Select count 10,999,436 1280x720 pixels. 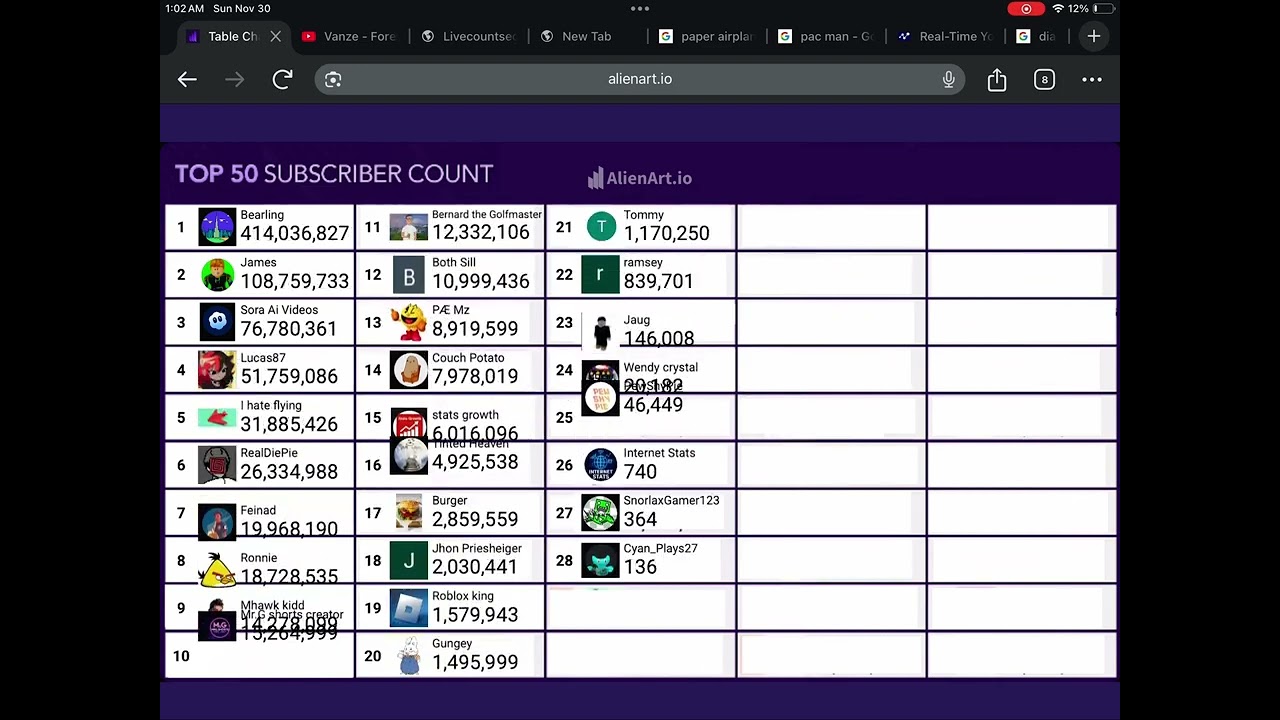coord(480,282)
